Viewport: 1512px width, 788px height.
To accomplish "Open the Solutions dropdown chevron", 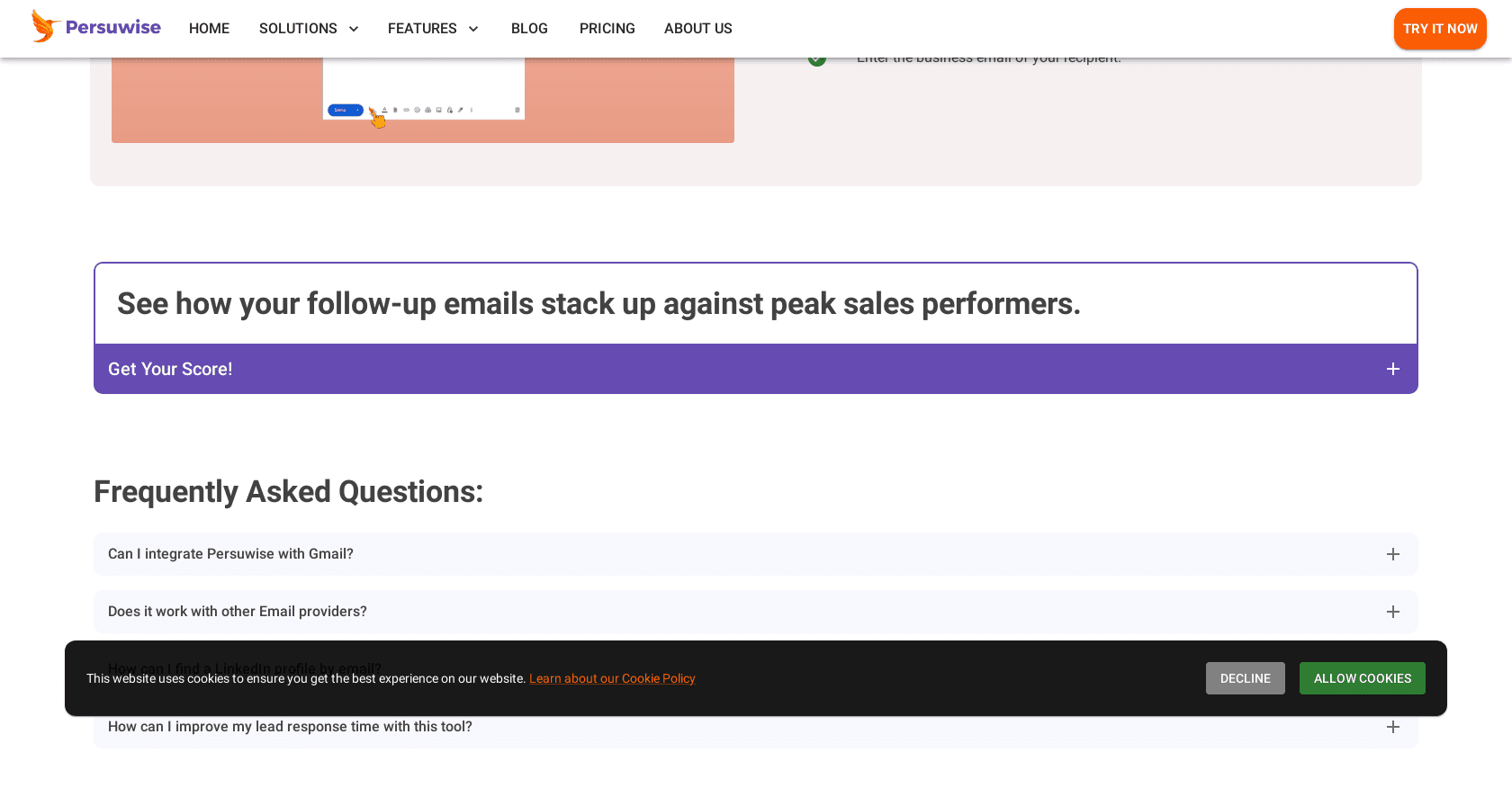I will 354,29.
